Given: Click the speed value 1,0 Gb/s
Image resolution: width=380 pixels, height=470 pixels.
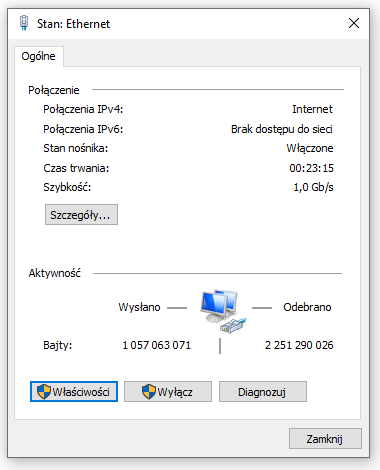Looking at the screenshot, I should tap(313, 187).
